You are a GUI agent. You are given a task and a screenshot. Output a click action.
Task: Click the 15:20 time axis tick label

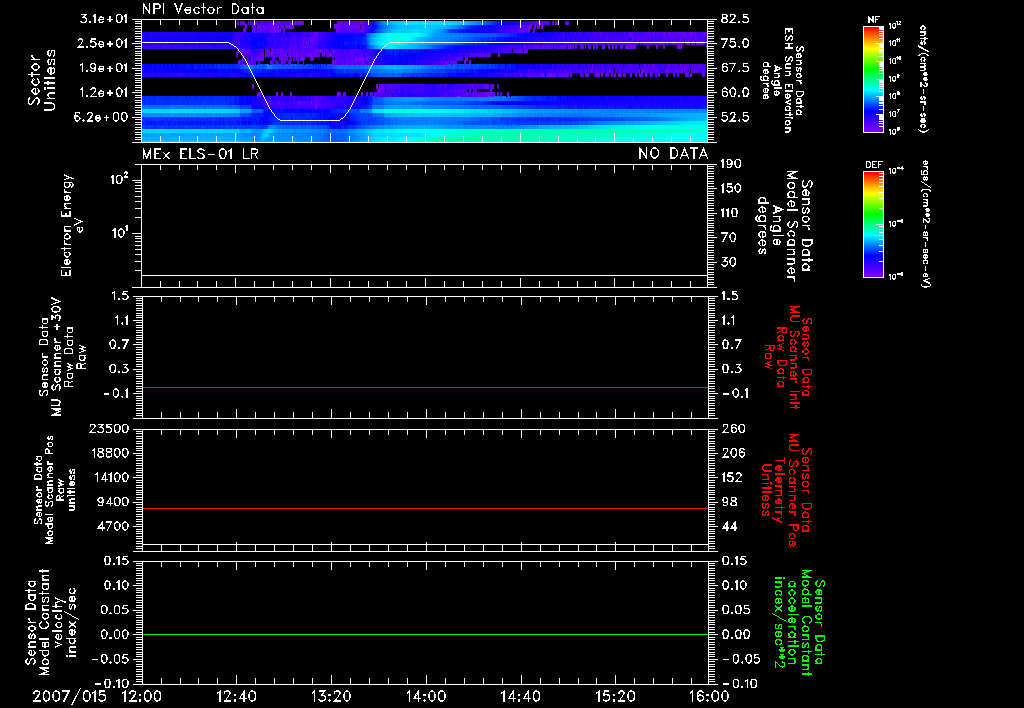pyautogui.click(x=615, y=694)
